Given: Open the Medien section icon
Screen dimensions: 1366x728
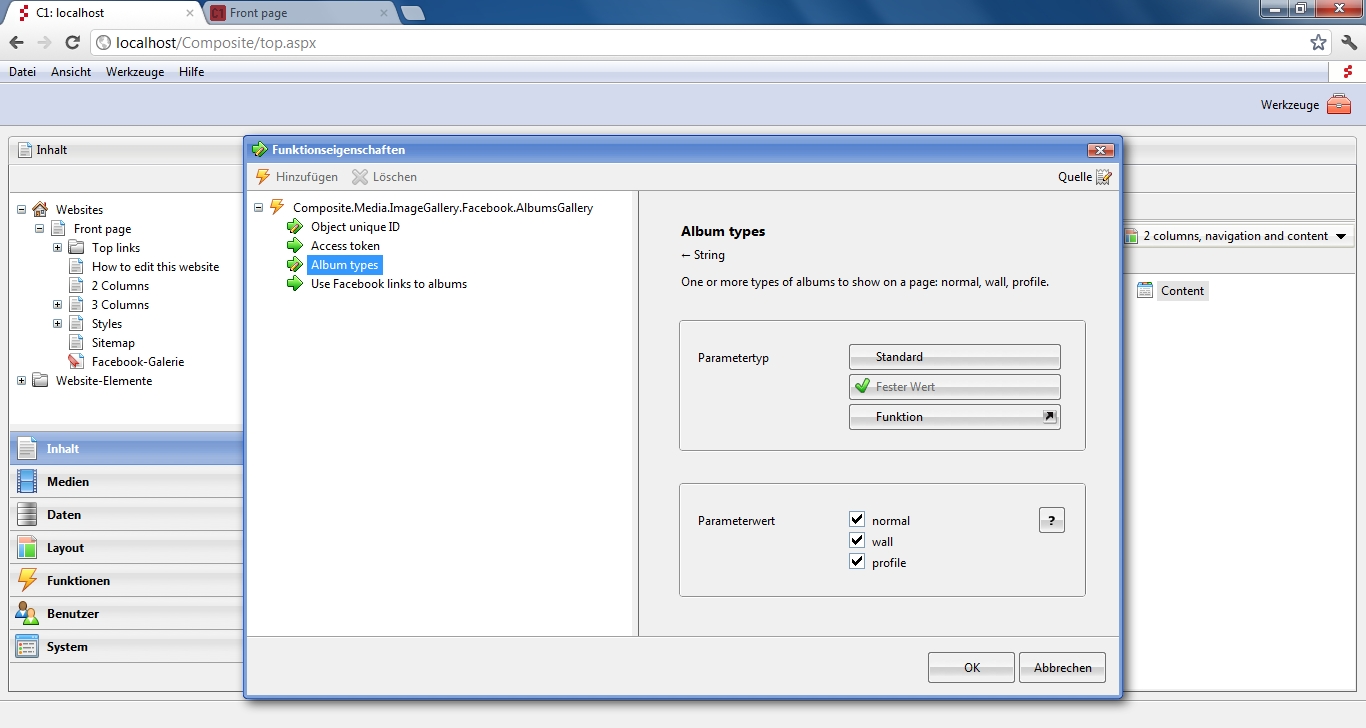Looking at the screenshot, I should (27, 482).
